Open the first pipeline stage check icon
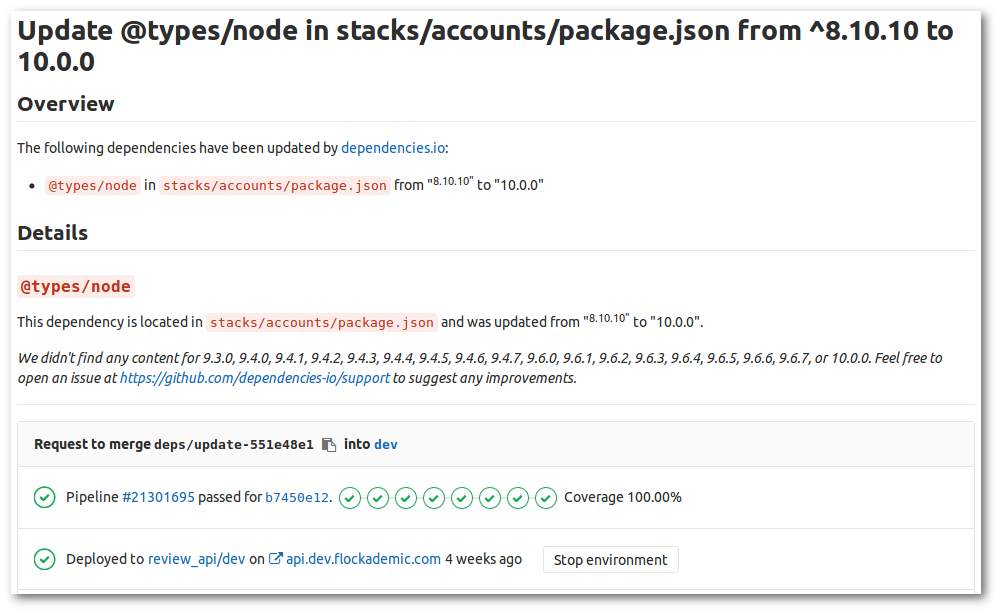This screenshot has height=613, width=1000. click(350, 498)
